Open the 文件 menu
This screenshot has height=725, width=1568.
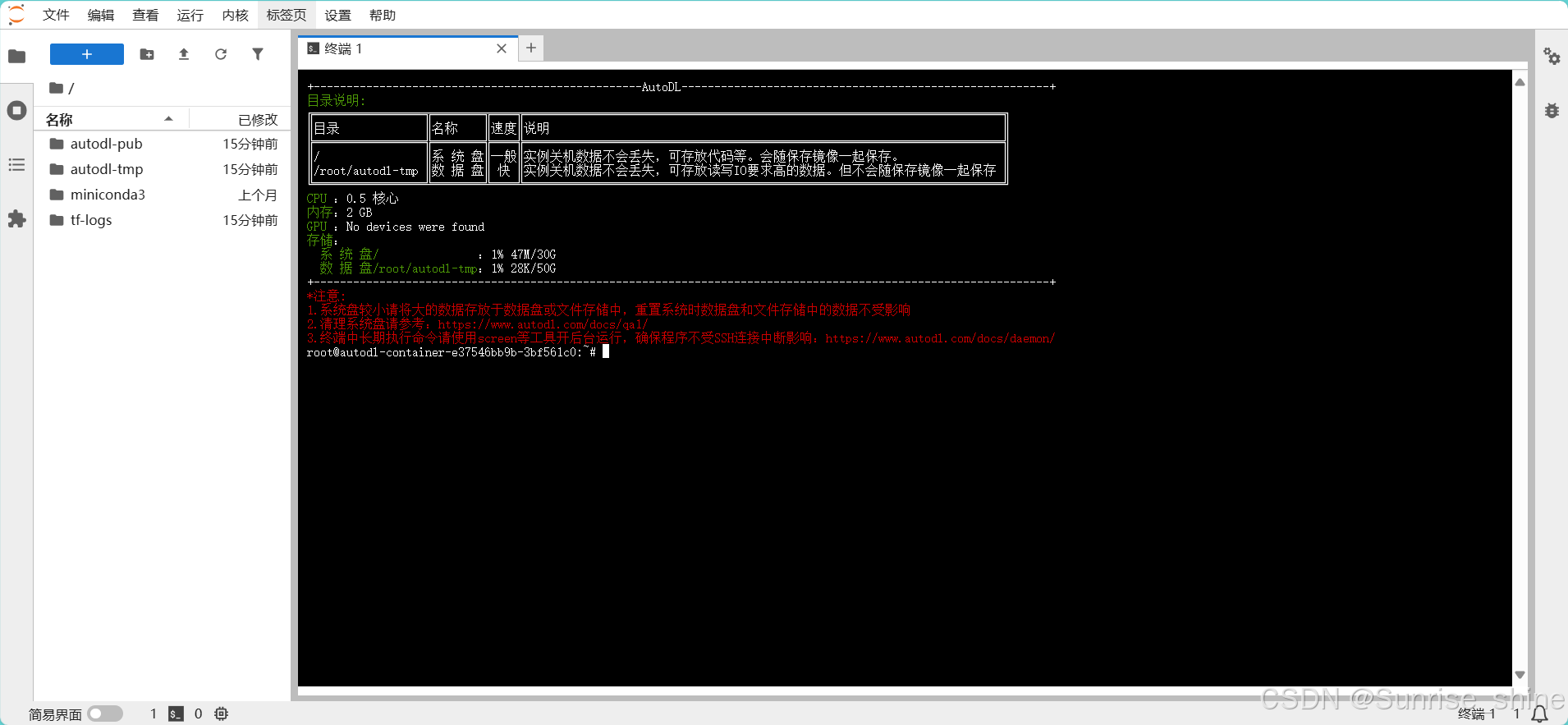point(56,15)
